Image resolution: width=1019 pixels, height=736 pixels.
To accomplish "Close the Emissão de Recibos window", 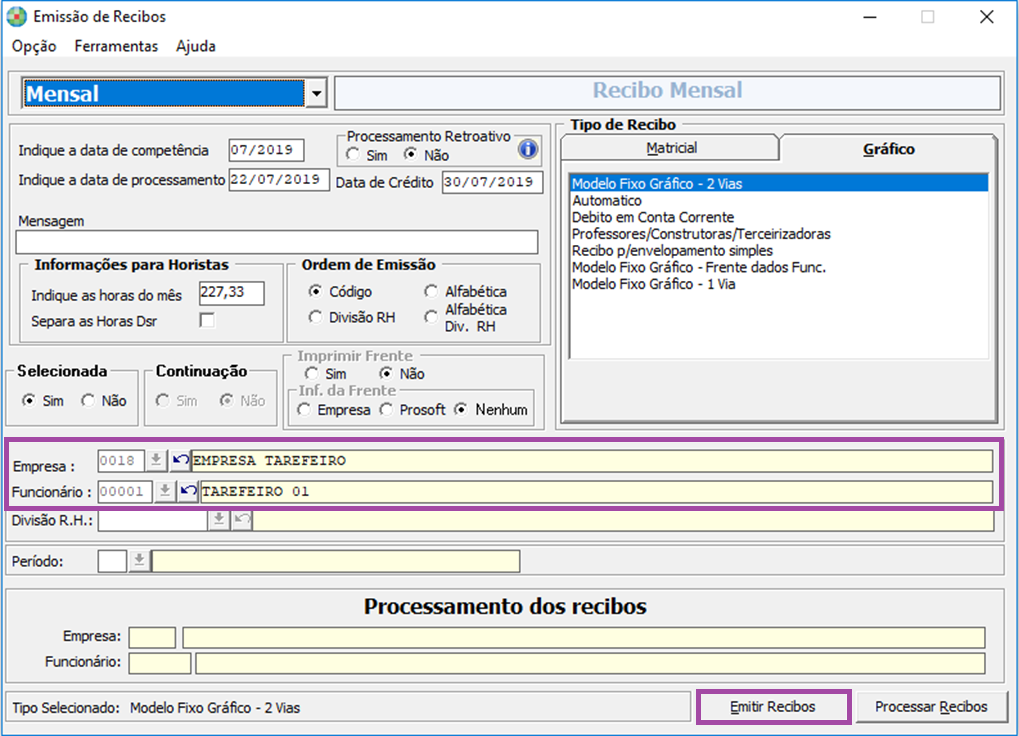I will pos(987,17).
